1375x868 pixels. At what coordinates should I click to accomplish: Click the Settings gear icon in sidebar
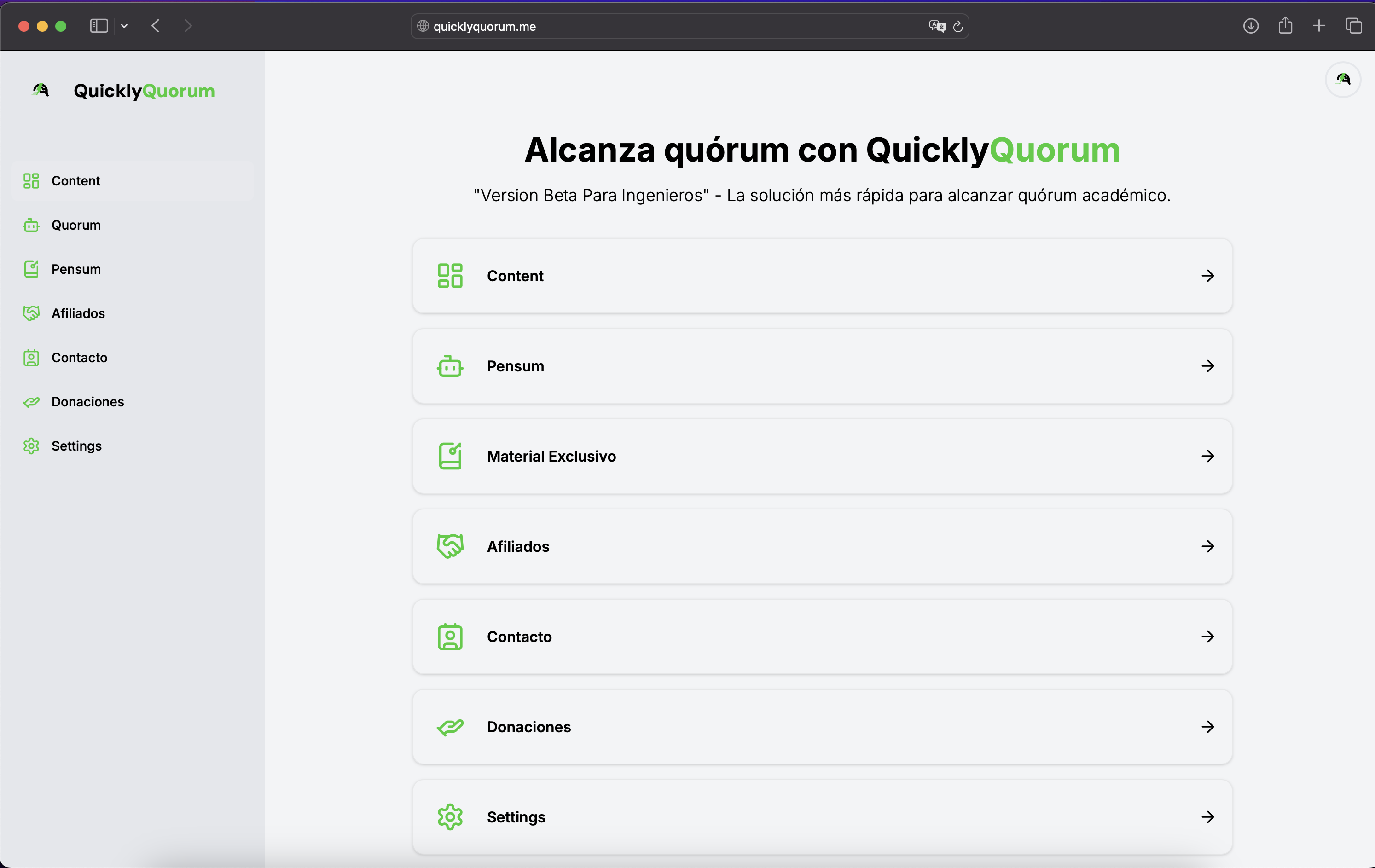[x=31, y=446]
